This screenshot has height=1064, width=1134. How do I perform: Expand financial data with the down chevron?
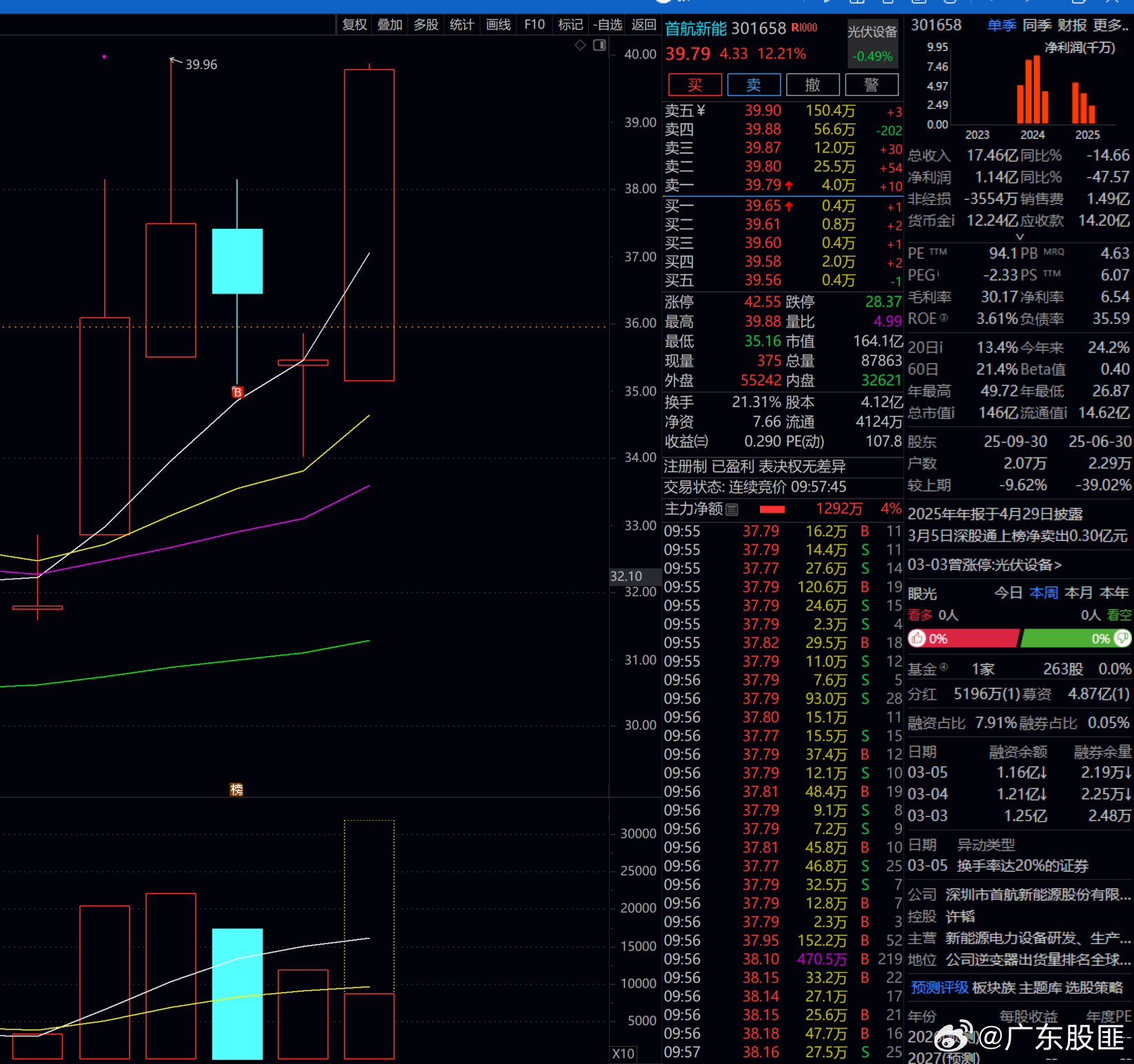click(x=1020, y=237)
